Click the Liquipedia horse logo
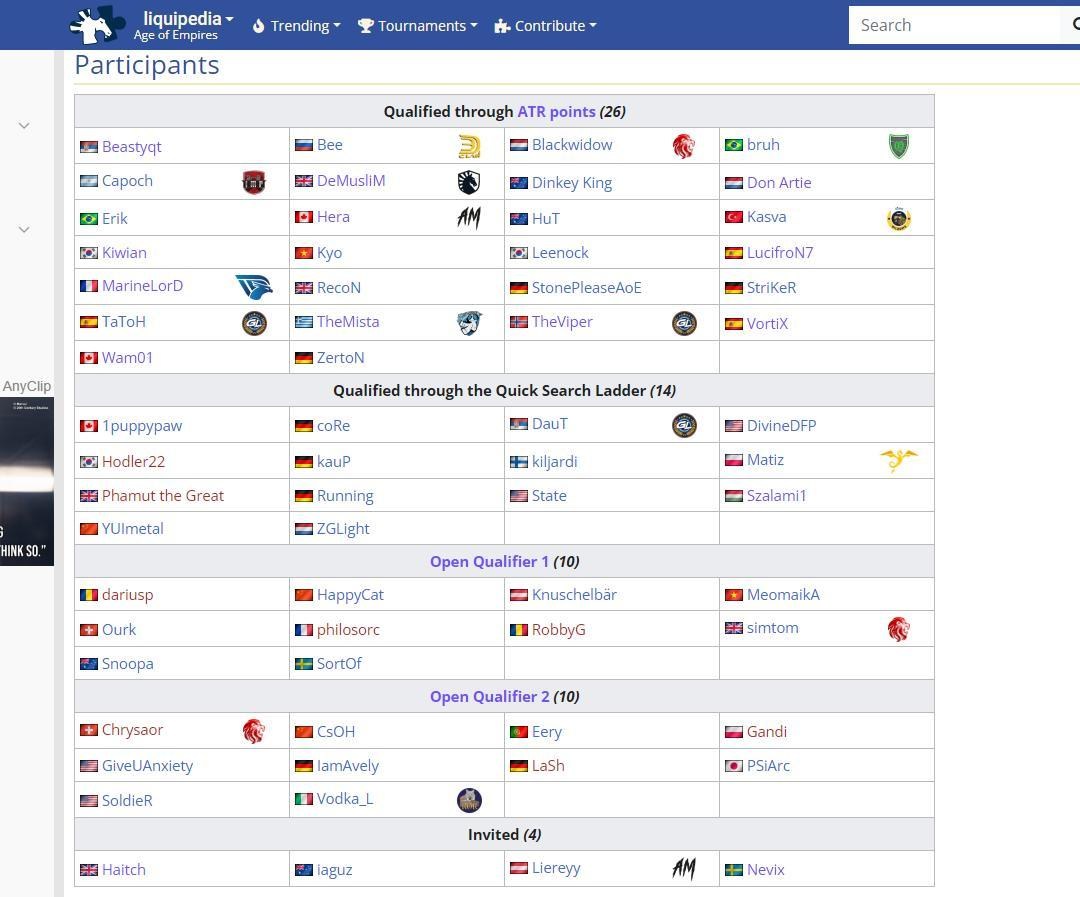Image resolution: width=1080 pixels, height=897 pixels. 97,25
